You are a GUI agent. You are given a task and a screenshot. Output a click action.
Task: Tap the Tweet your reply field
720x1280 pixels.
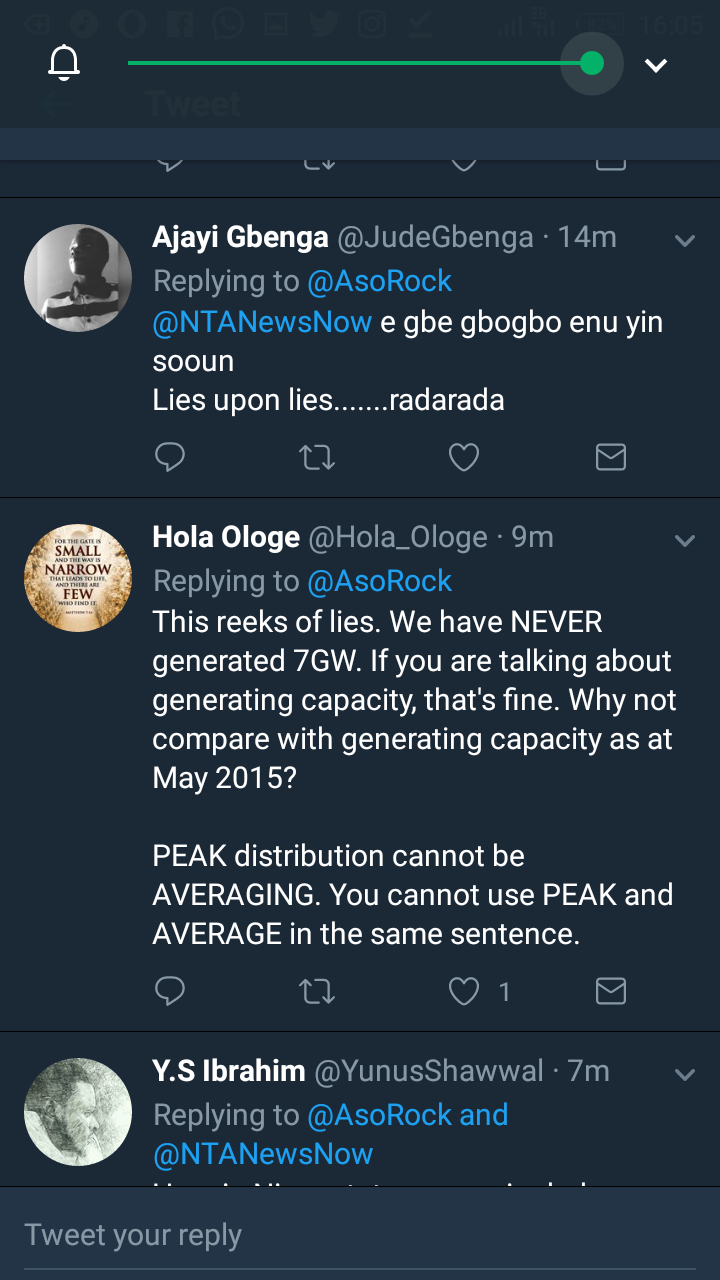tap(360, 1235)
